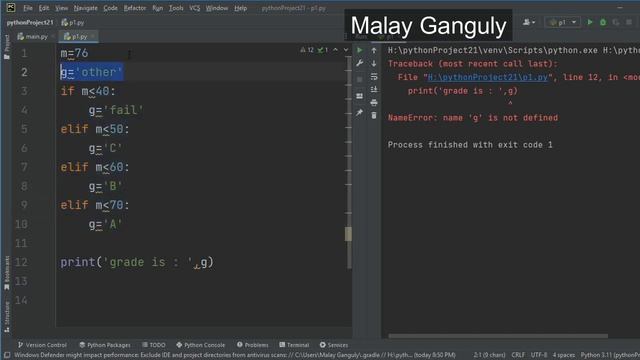Open the Code menu
The height and width of the screenshot is (360, 640).
point(110,8)
